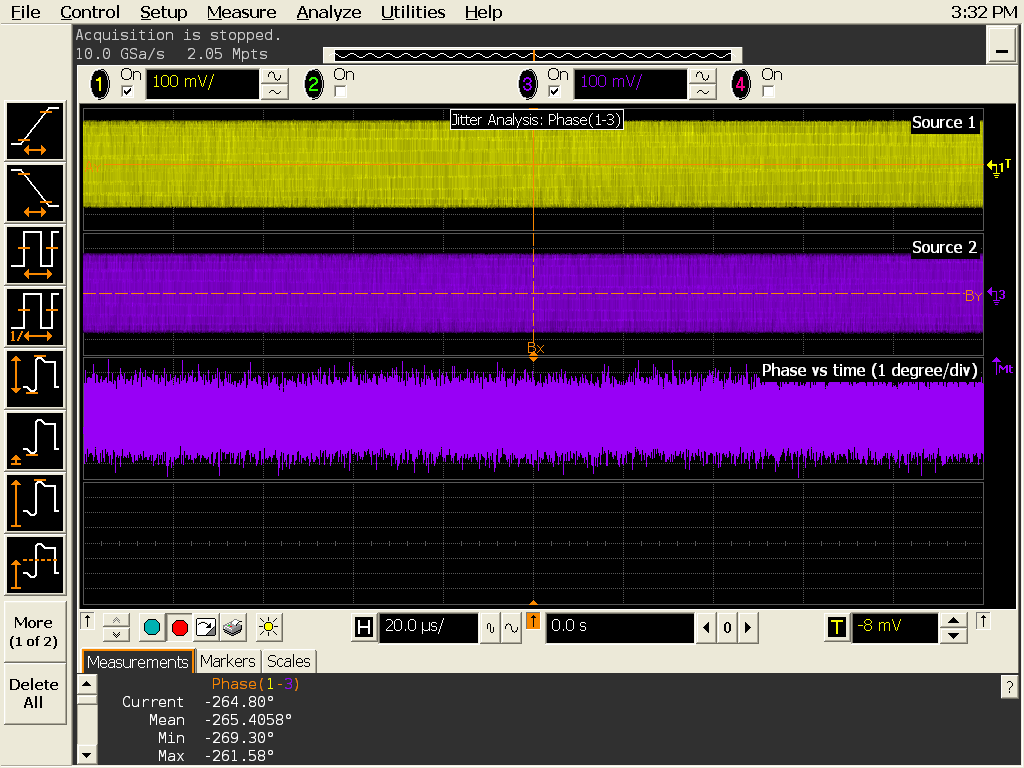
Task: Switch to the Markers tab
Action: point(227,661)
